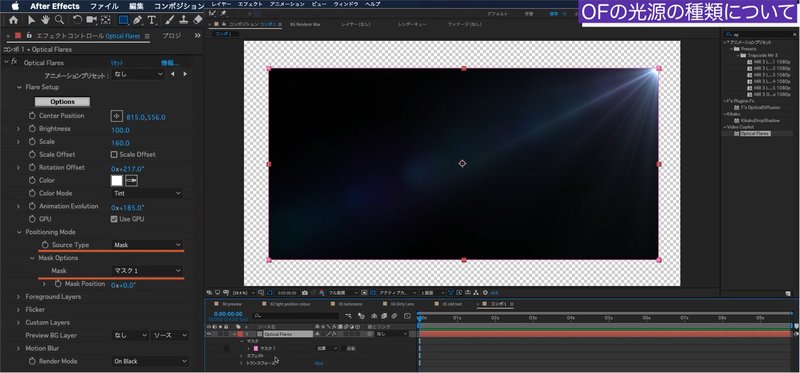
Task: Select the Brush tool
Action: (170, 20)
